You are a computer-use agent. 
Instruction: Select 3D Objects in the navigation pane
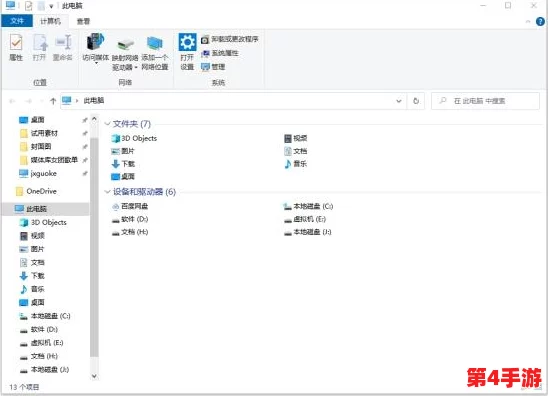pyautogui.click(x=43, y=222)
